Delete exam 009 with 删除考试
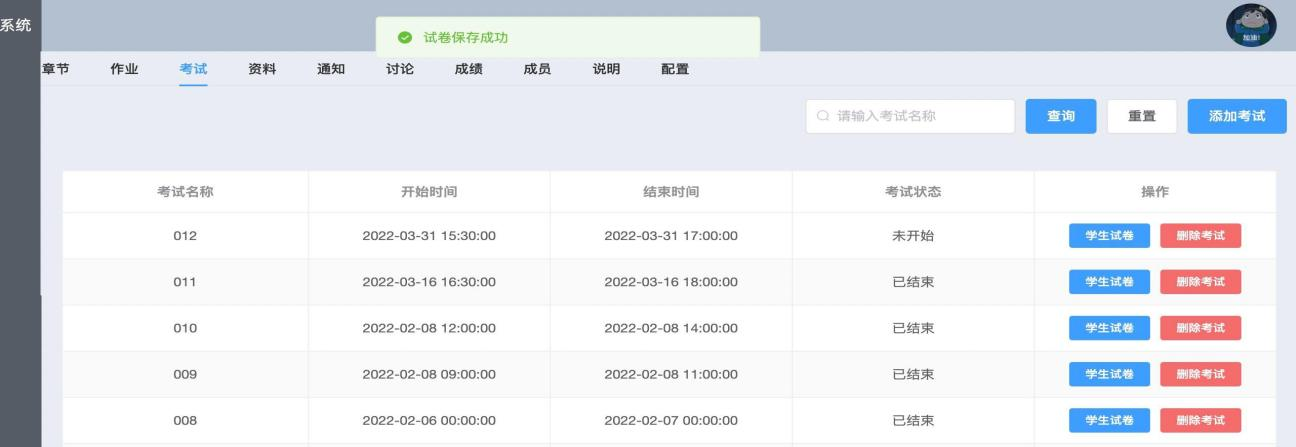1296x447 pixels. coord(1200,374)
